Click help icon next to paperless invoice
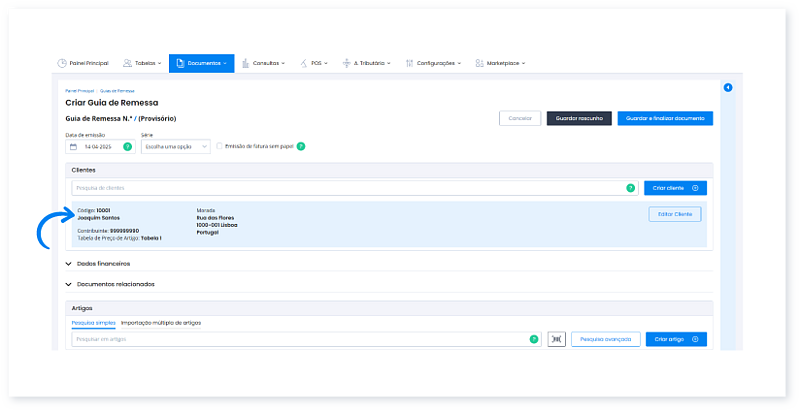This screenshot has height=411, width=800. pos(300,146)
